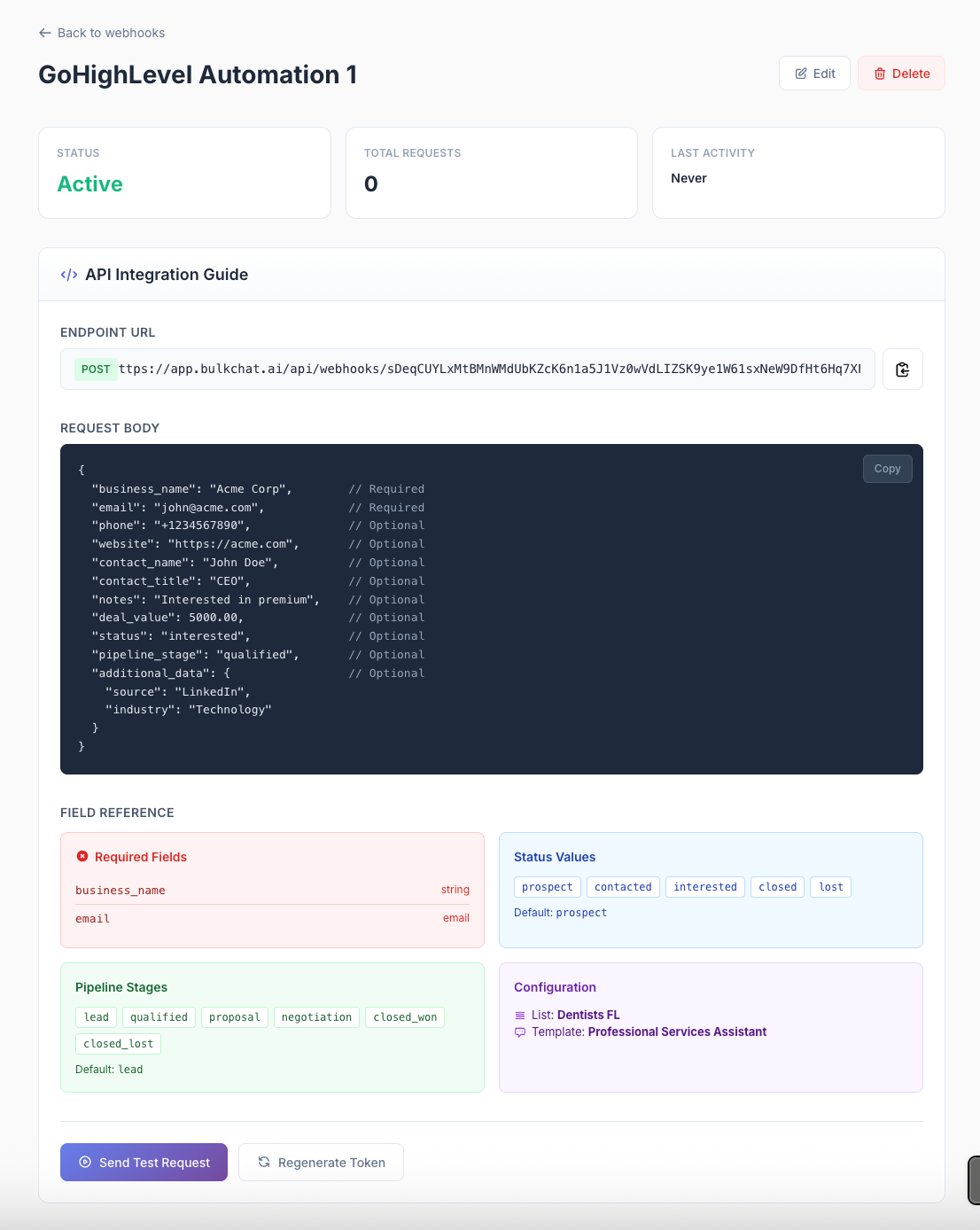Select the endpoint URL field
980x1230 pixels.
[489, 370]
